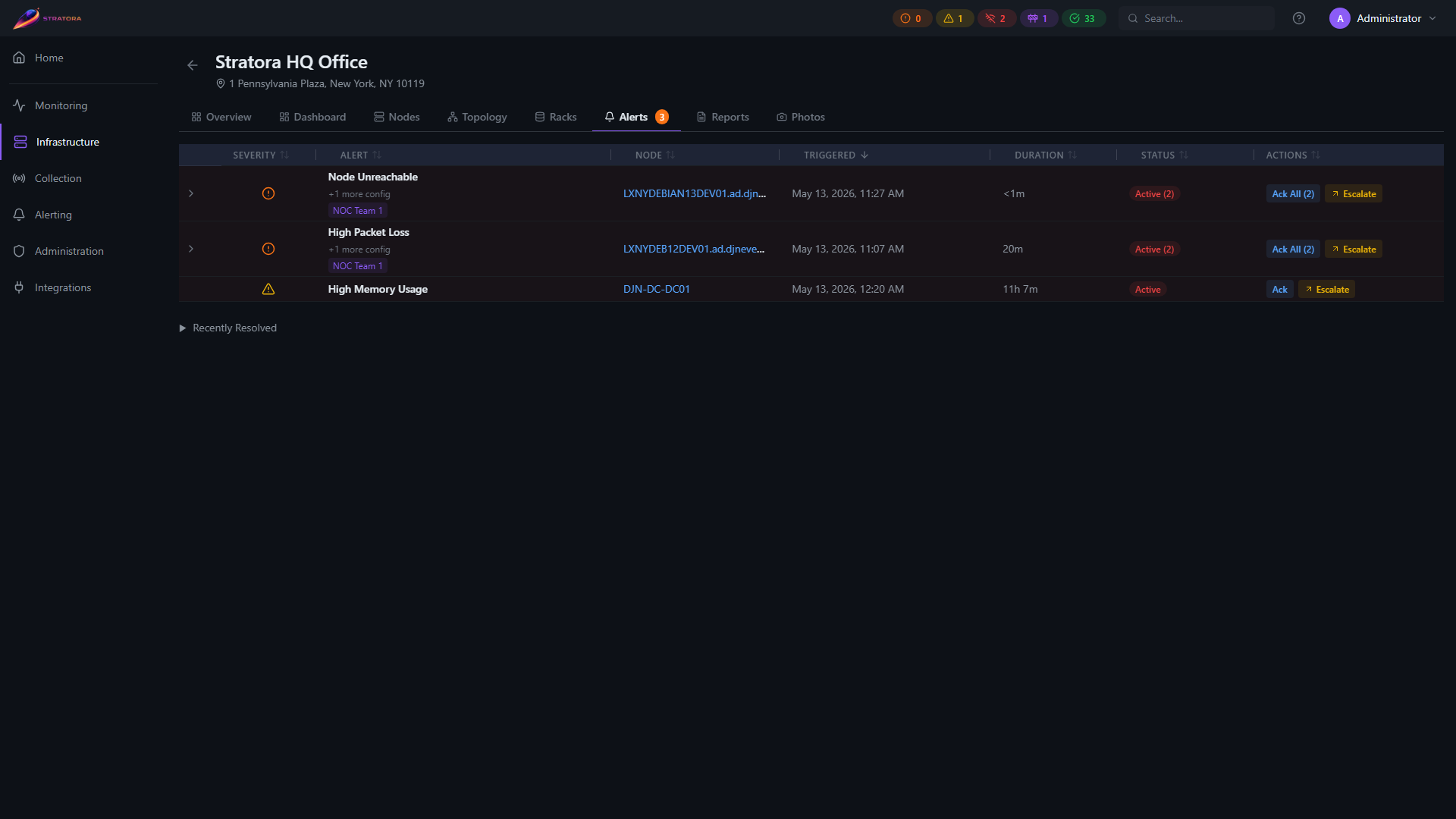Open the critical alerts counter showing 0
1456x819 pixels.
[912, 18]
